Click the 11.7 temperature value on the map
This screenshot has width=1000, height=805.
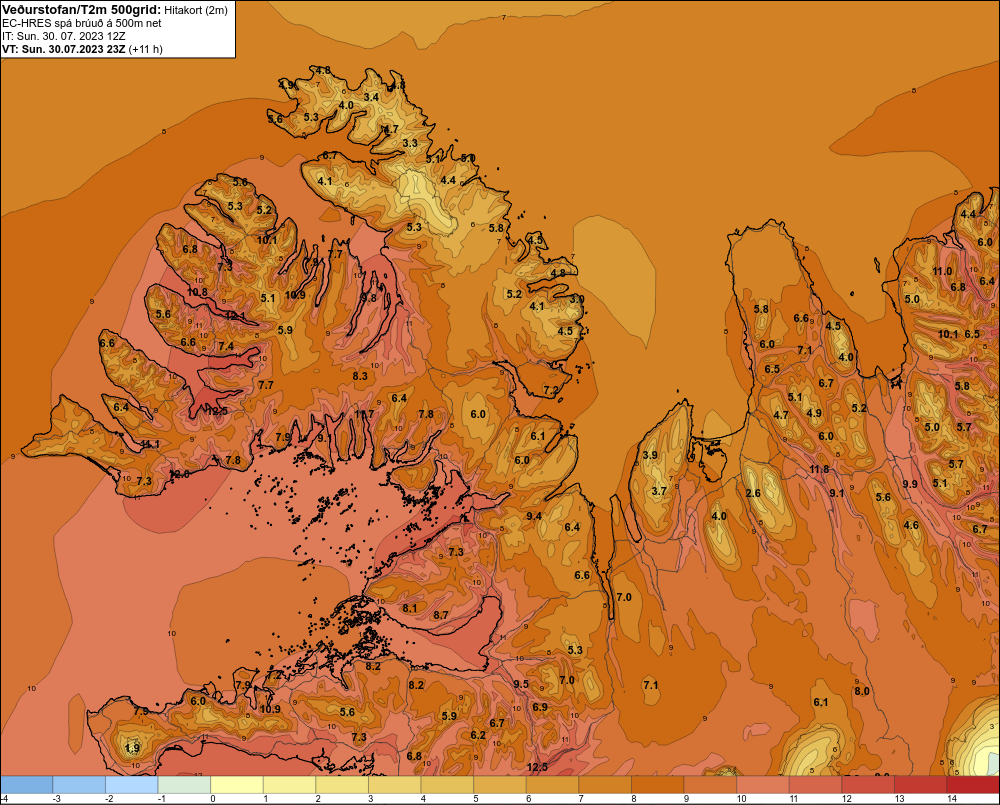pos(364,414)
